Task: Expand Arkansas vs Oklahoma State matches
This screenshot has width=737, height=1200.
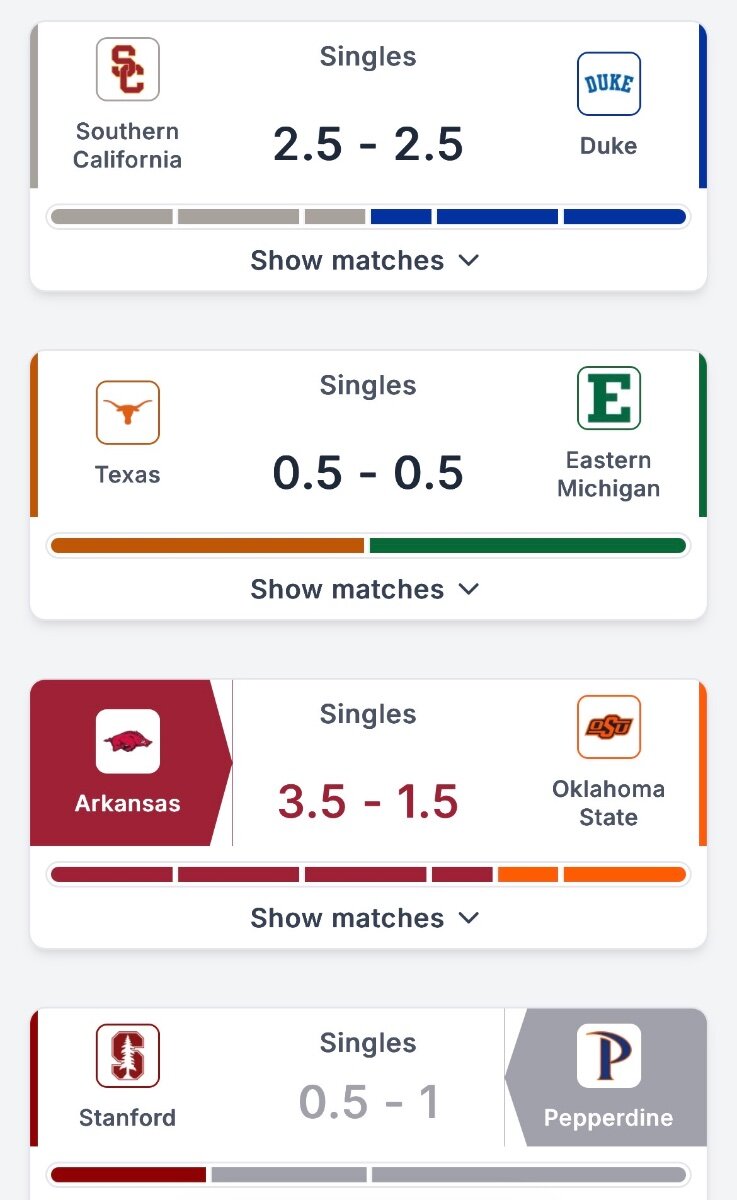Action: (x=366, y=918)
